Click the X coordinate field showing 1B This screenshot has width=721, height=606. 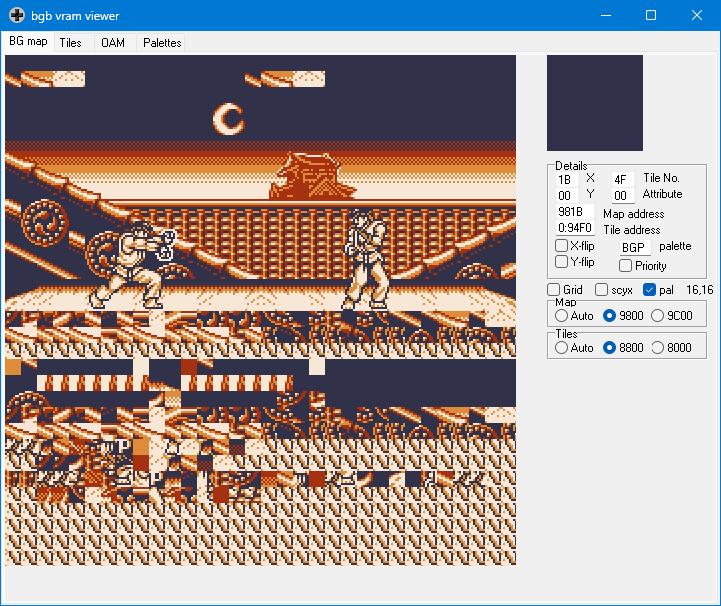coord(567,180)
